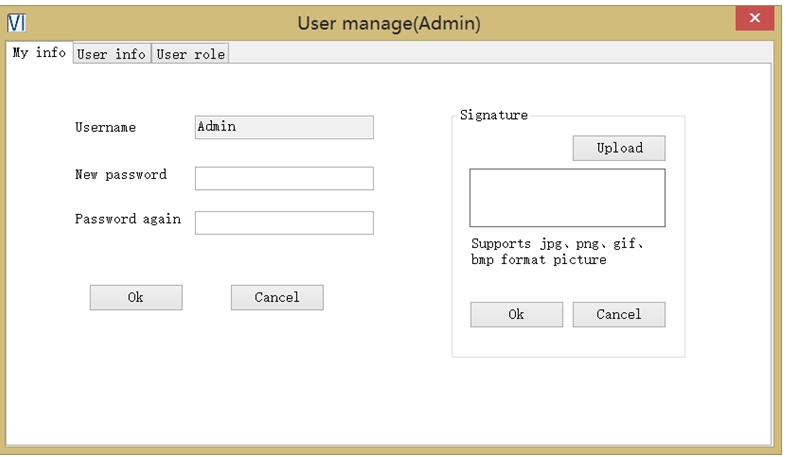Click the empty signature preview box
This screenshot has width=786, height=457.
click(567, 198)
